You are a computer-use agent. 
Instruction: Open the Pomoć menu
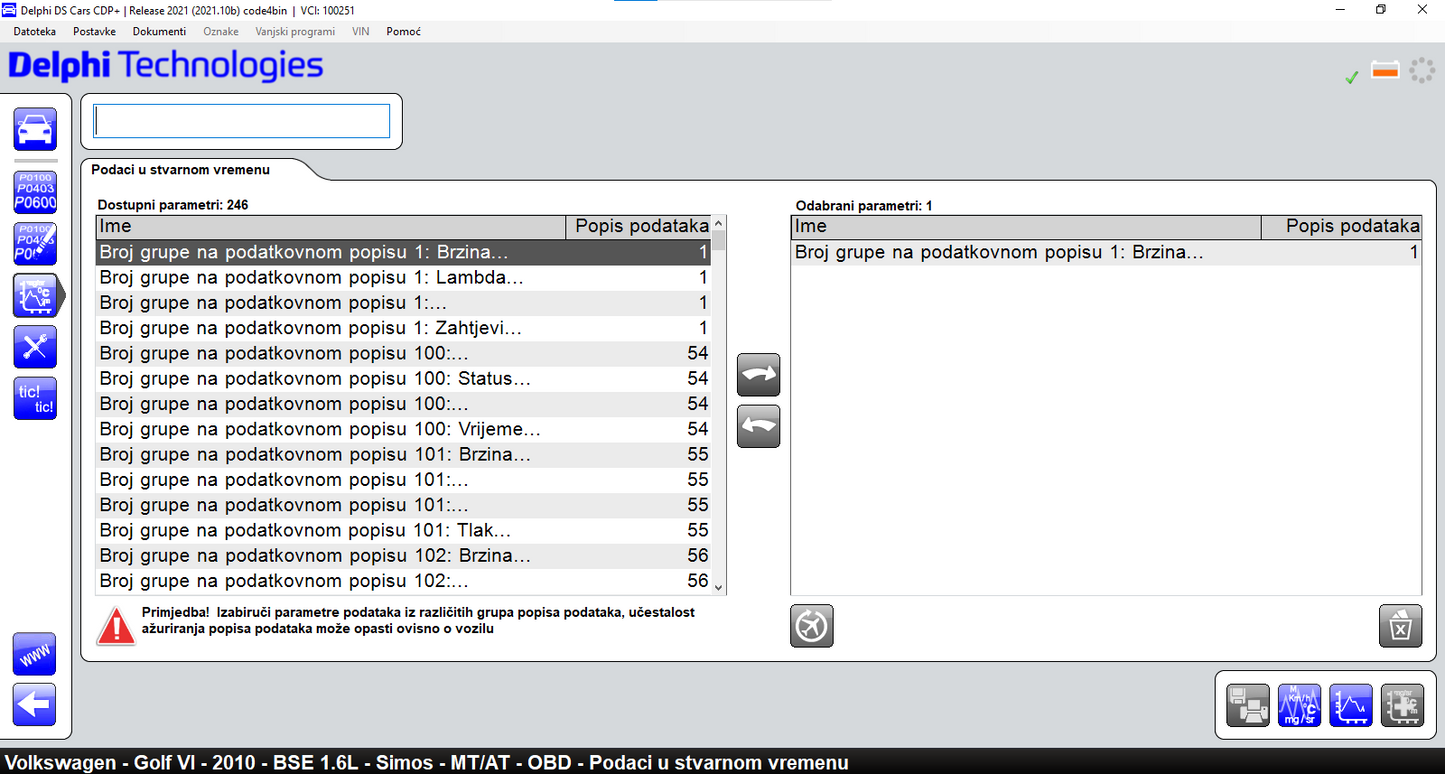pyautogui.click(x=403, y=31)
